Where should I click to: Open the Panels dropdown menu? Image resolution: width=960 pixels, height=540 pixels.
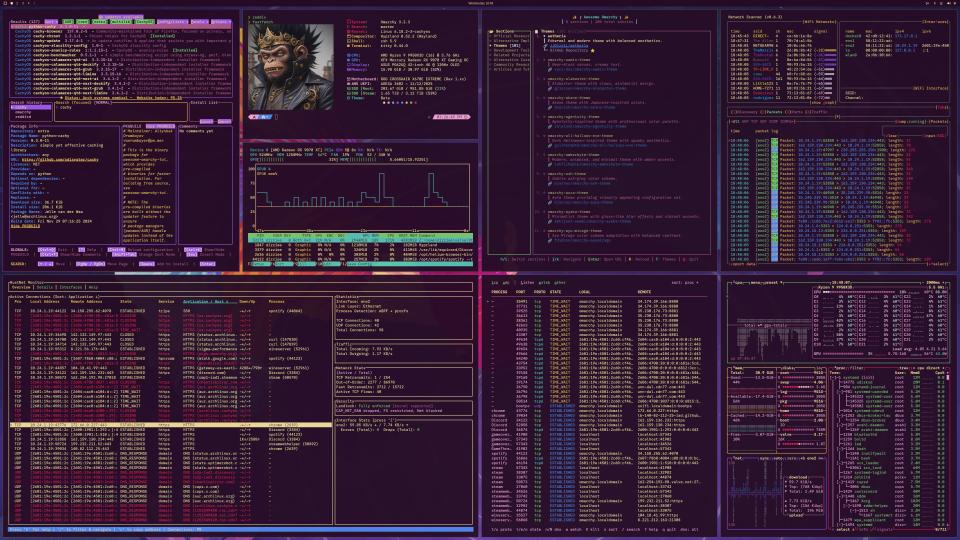[200, 21]
